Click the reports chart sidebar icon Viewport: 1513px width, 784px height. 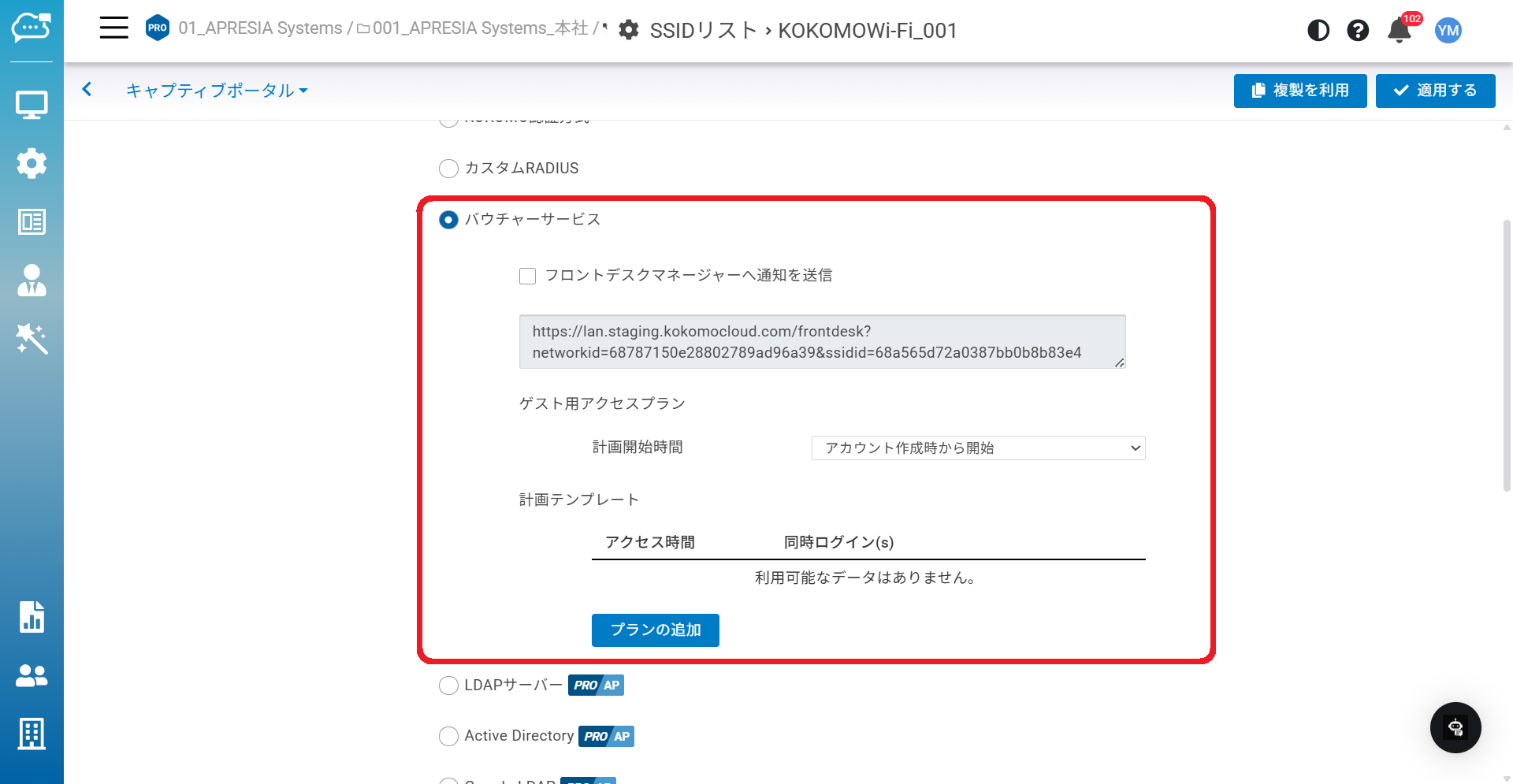click(32, 617)
